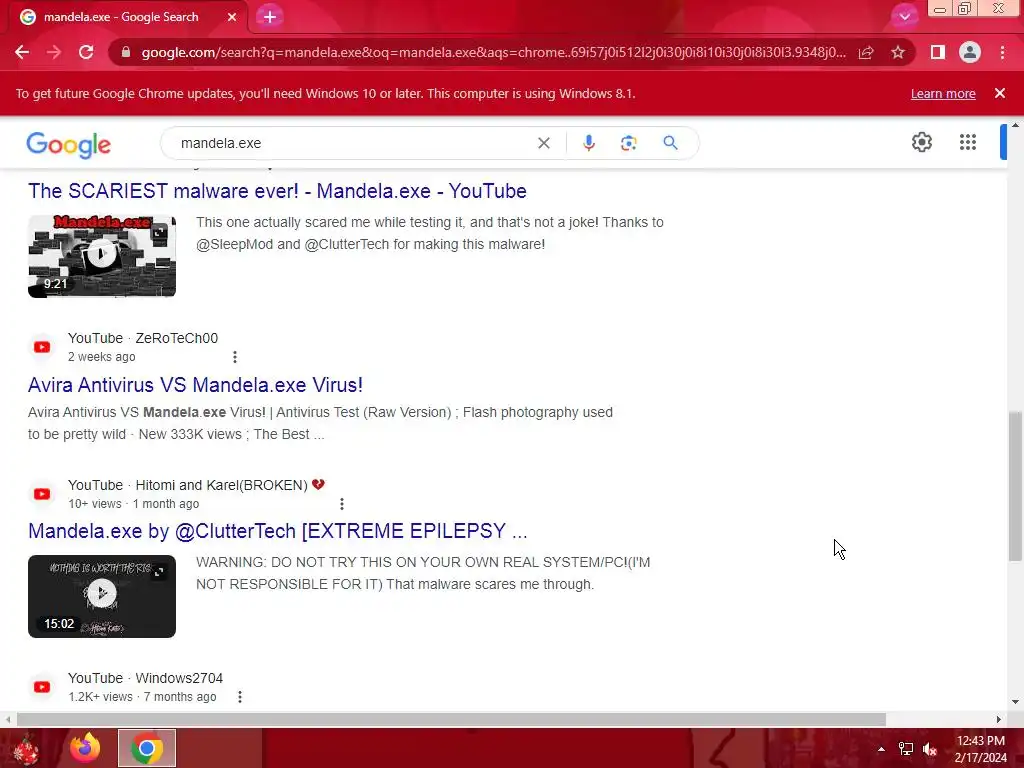Open more options for the Windows2704 result
Screen dimensions: 1024x768
click(240, 697)
